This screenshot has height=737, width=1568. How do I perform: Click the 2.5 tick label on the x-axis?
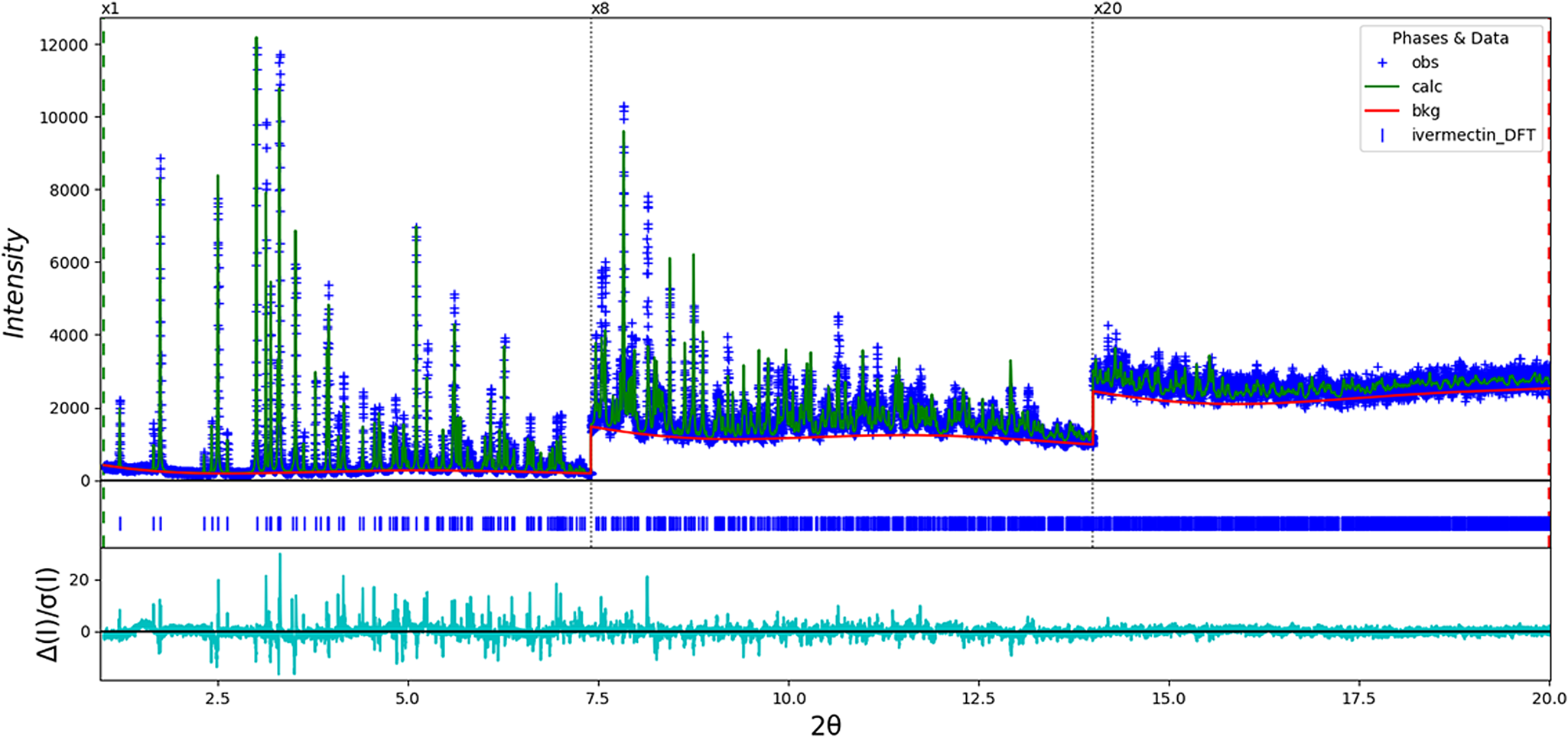click(x=217, y=698)
